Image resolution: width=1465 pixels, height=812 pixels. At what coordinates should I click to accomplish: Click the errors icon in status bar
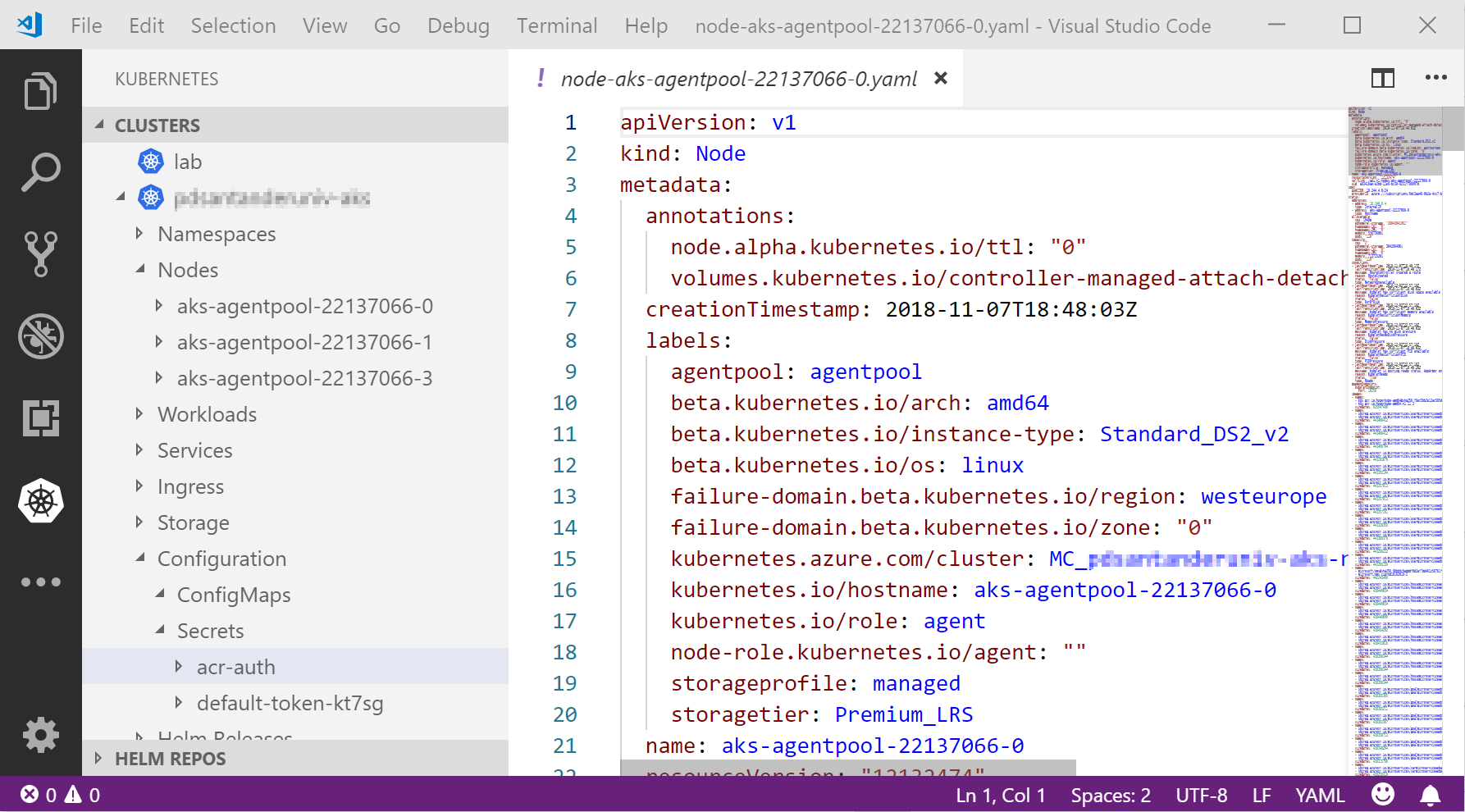[30, 795]
